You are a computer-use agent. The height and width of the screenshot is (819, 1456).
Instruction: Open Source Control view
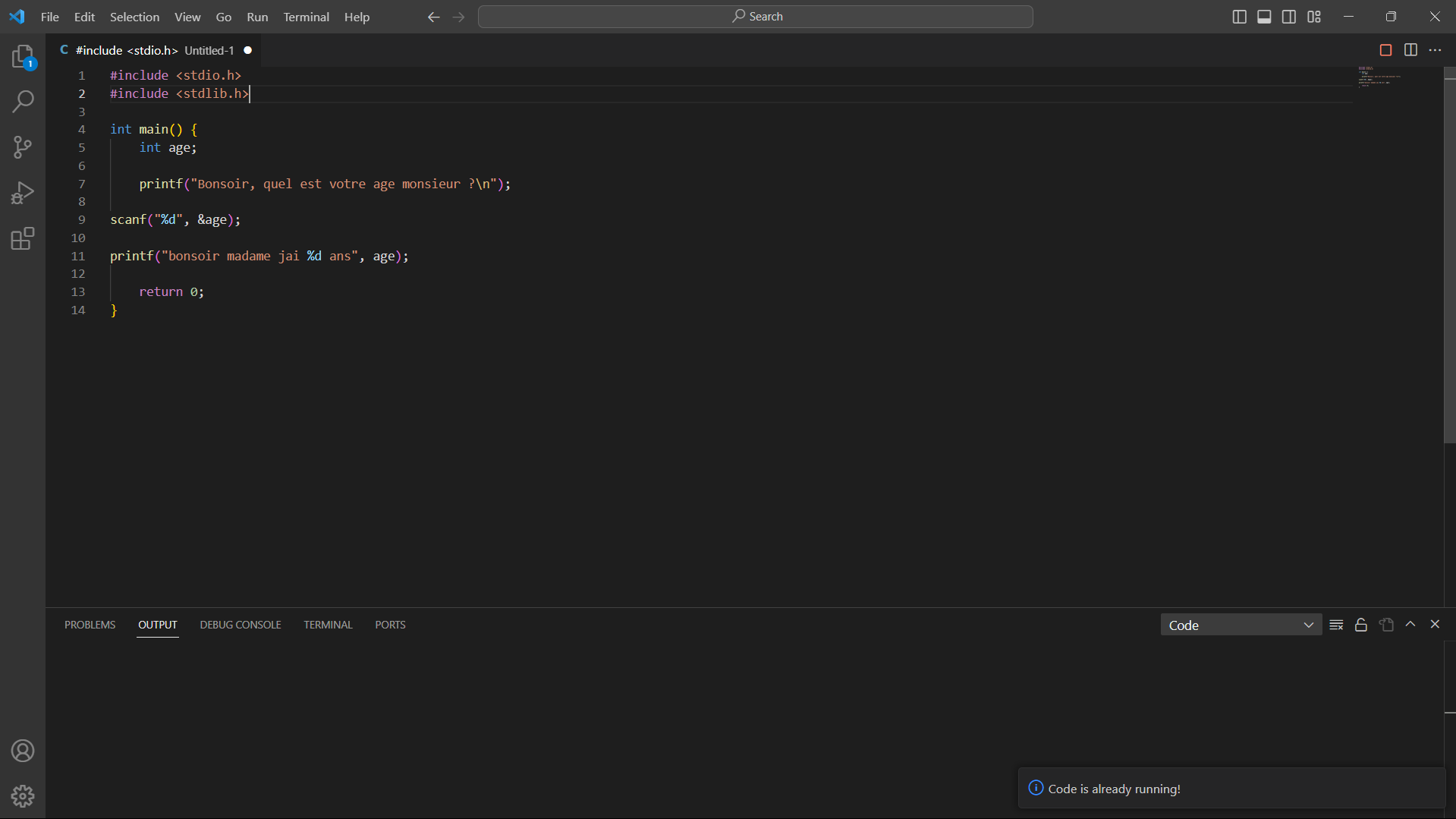(22, 146)
